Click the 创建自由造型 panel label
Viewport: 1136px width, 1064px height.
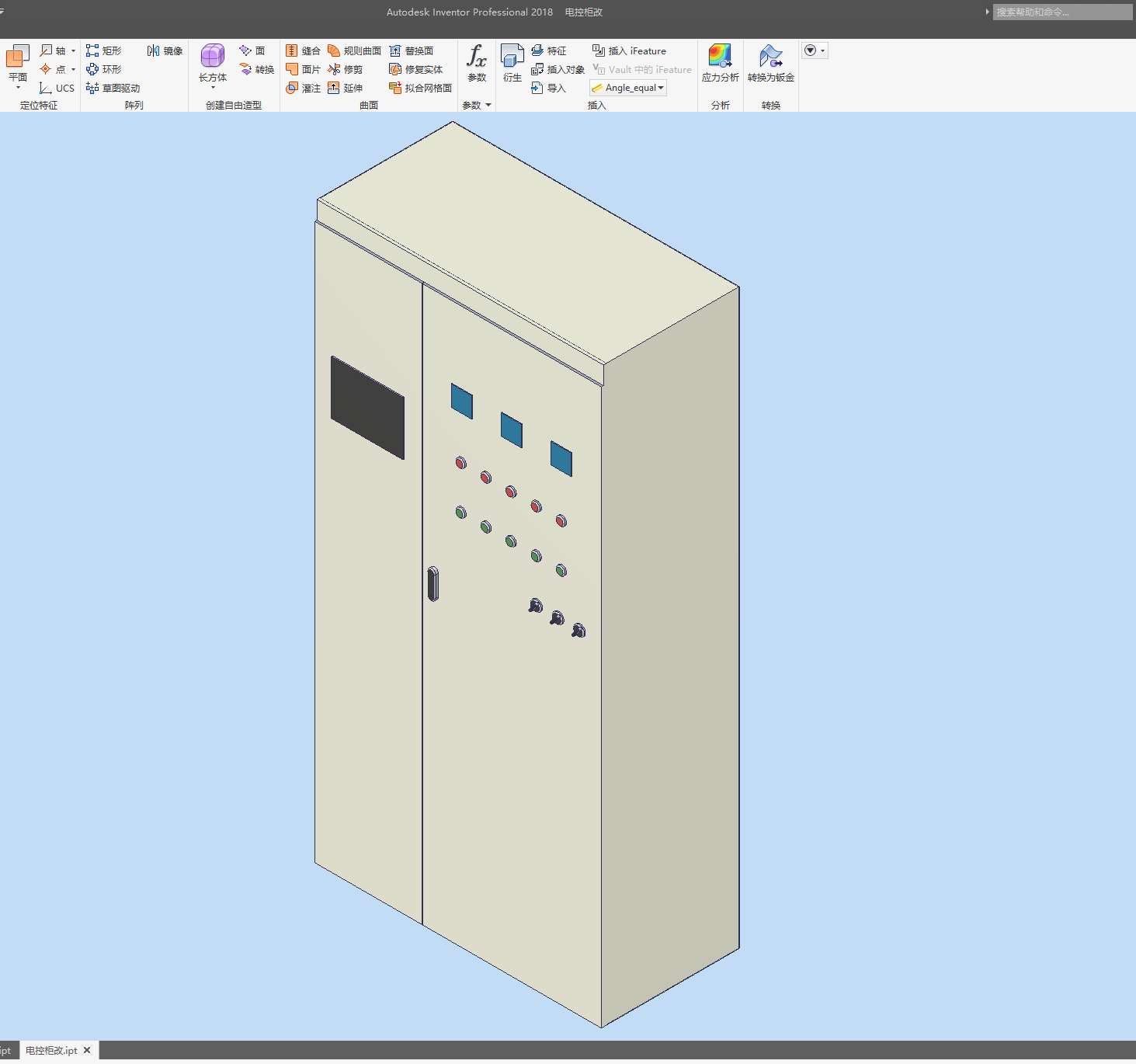click(x=234, y=105)
